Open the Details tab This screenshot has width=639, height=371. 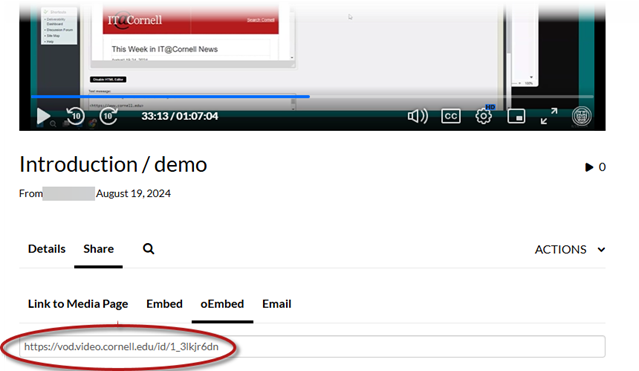coord(46,249)
